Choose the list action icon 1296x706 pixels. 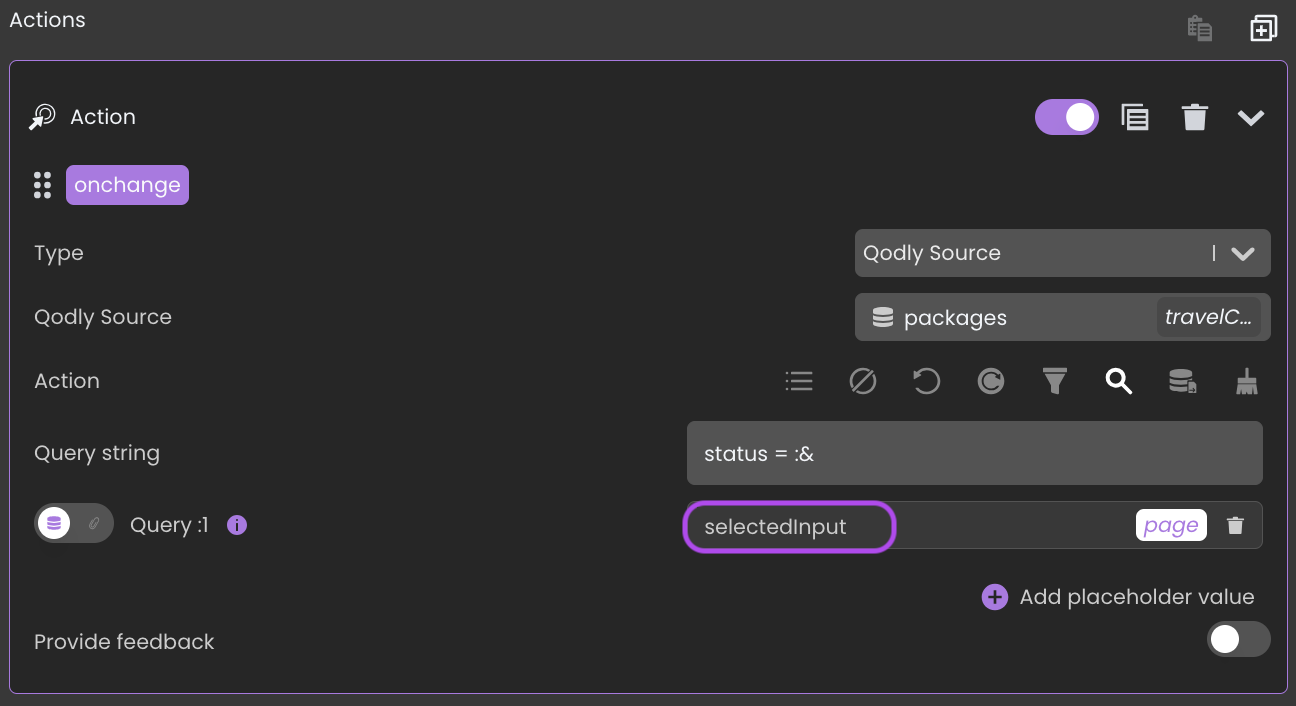point(799,381)
